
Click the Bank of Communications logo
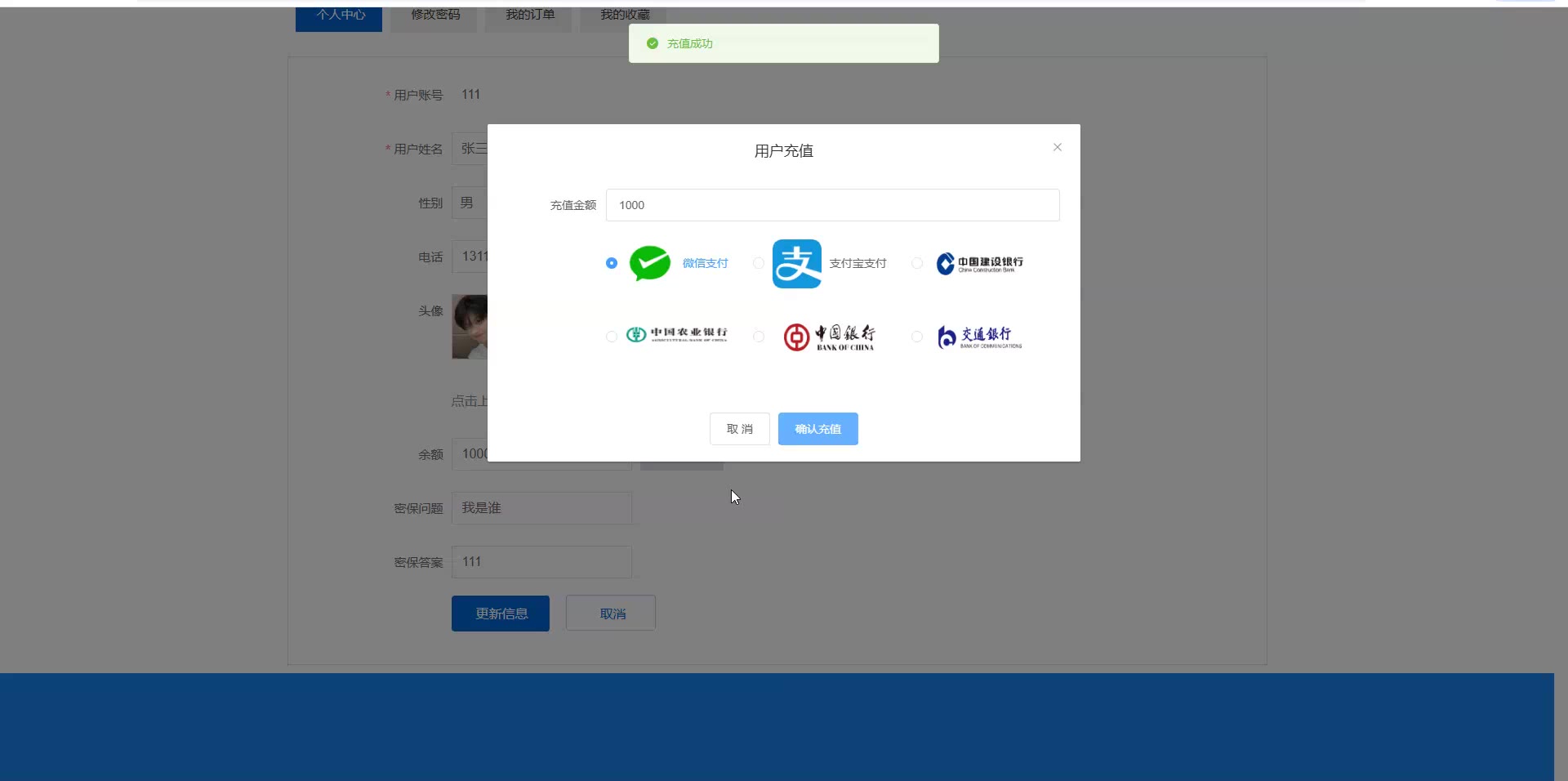tap(980, 337)
